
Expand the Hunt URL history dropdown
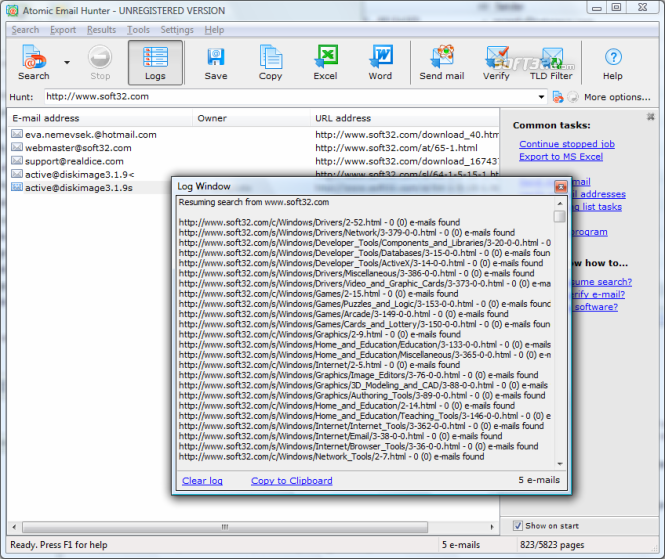(541, 97)
